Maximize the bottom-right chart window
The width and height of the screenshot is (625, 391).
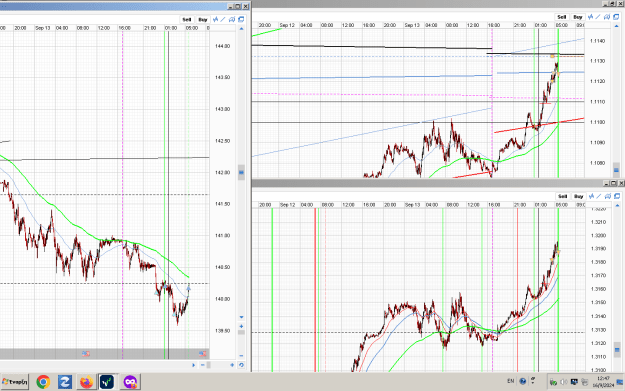pyautogui.click(x=613, y=183)
